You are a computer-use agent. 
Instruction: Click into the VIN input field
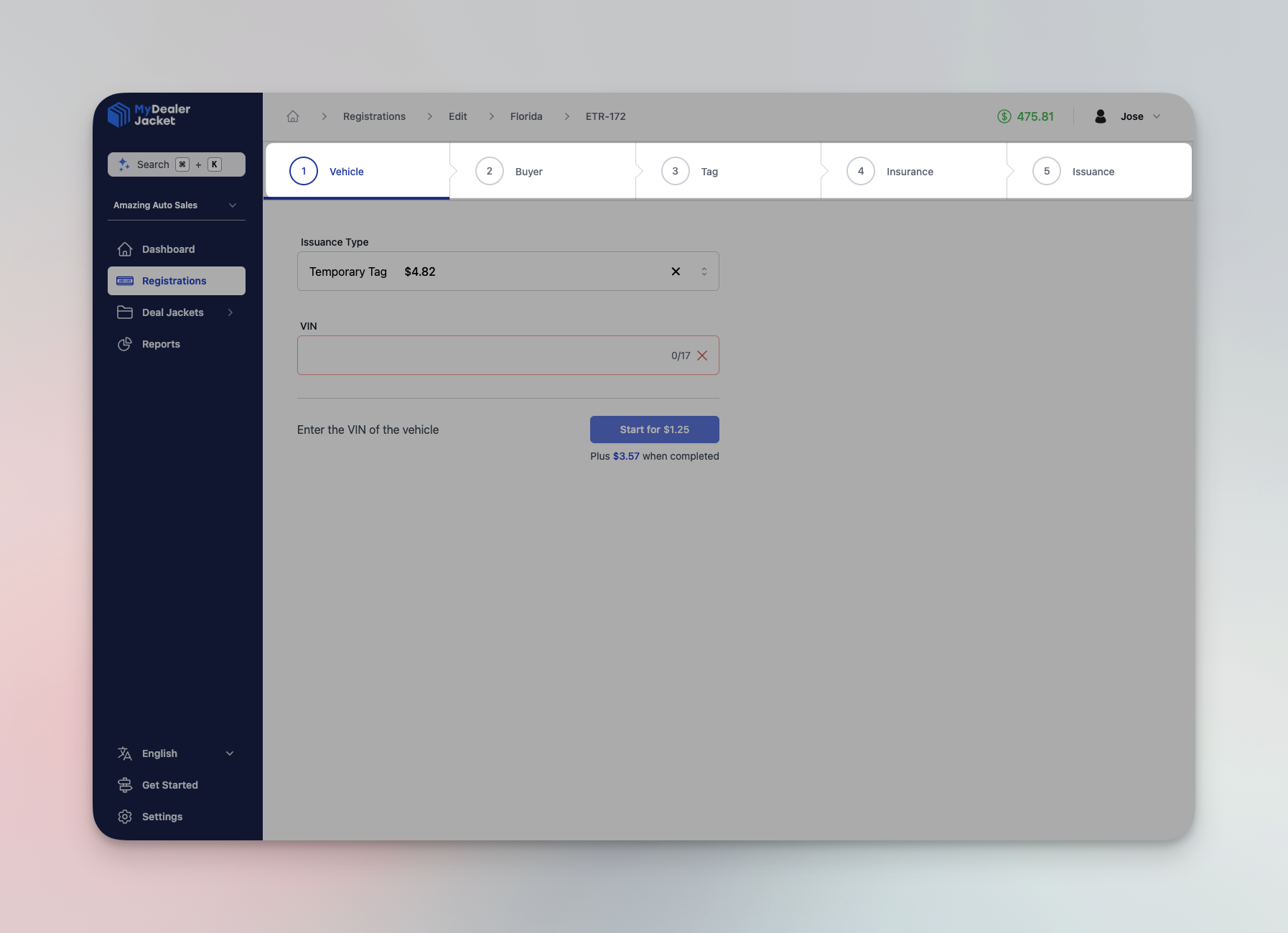[481, 356]
